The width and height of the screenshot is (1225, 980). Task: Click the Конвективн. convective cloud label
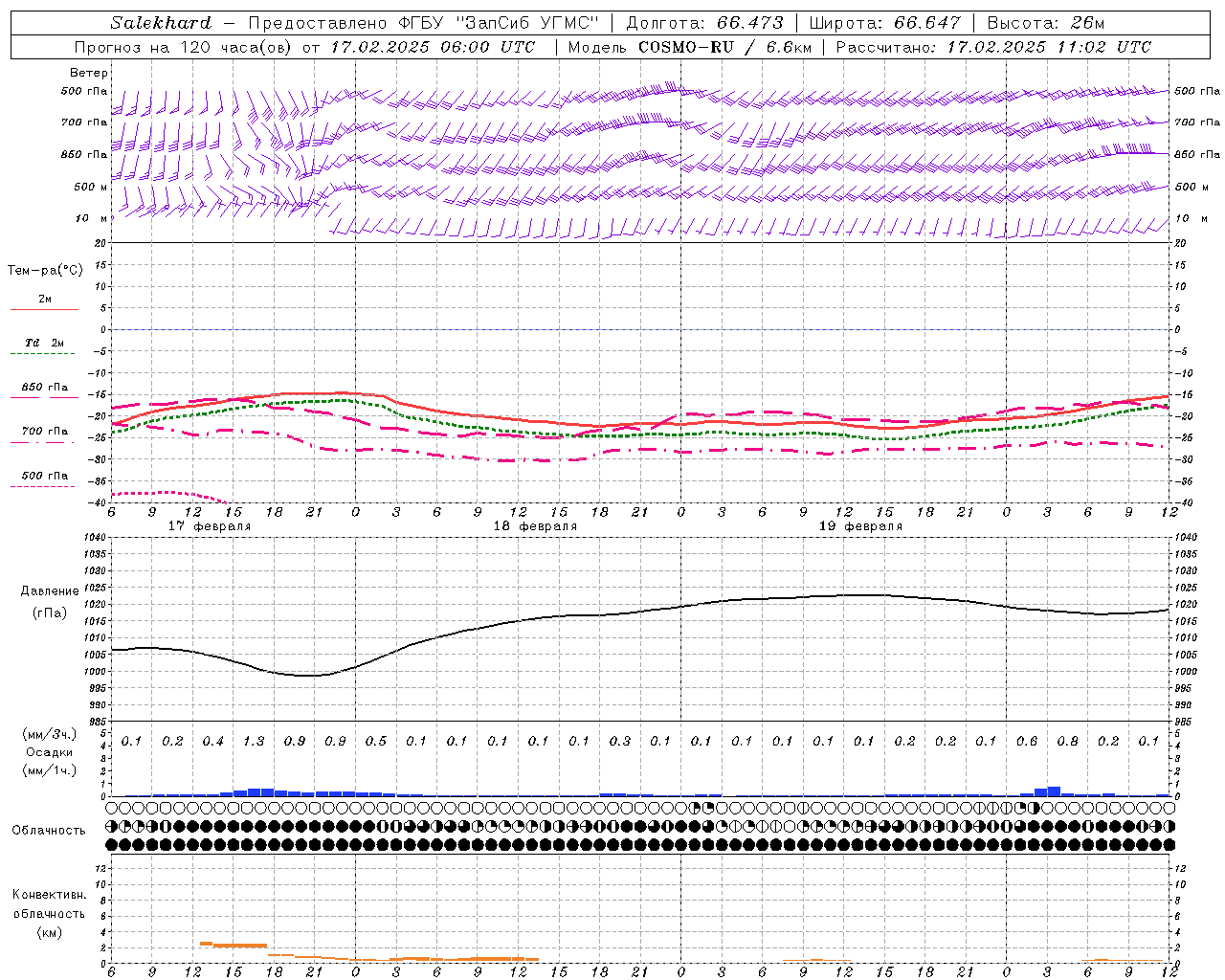pos(50,895)
